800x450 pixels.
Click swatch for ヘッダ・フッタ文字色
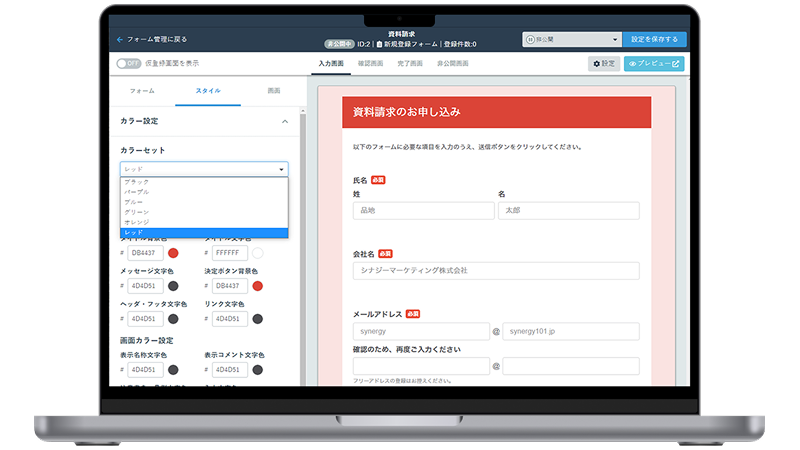(x=173, y=319)
